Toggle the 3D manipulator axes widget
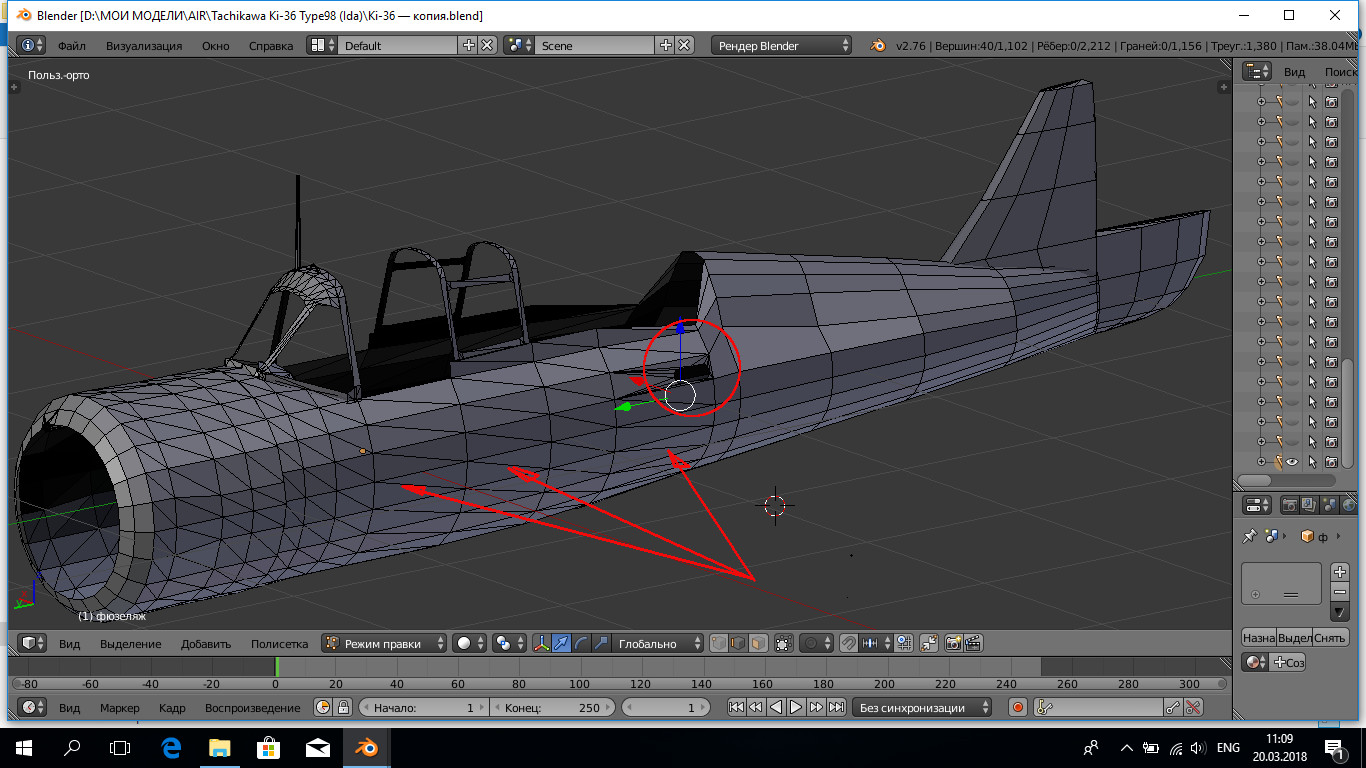This screenshot has width=1366, height=768. tap(542, 644)
